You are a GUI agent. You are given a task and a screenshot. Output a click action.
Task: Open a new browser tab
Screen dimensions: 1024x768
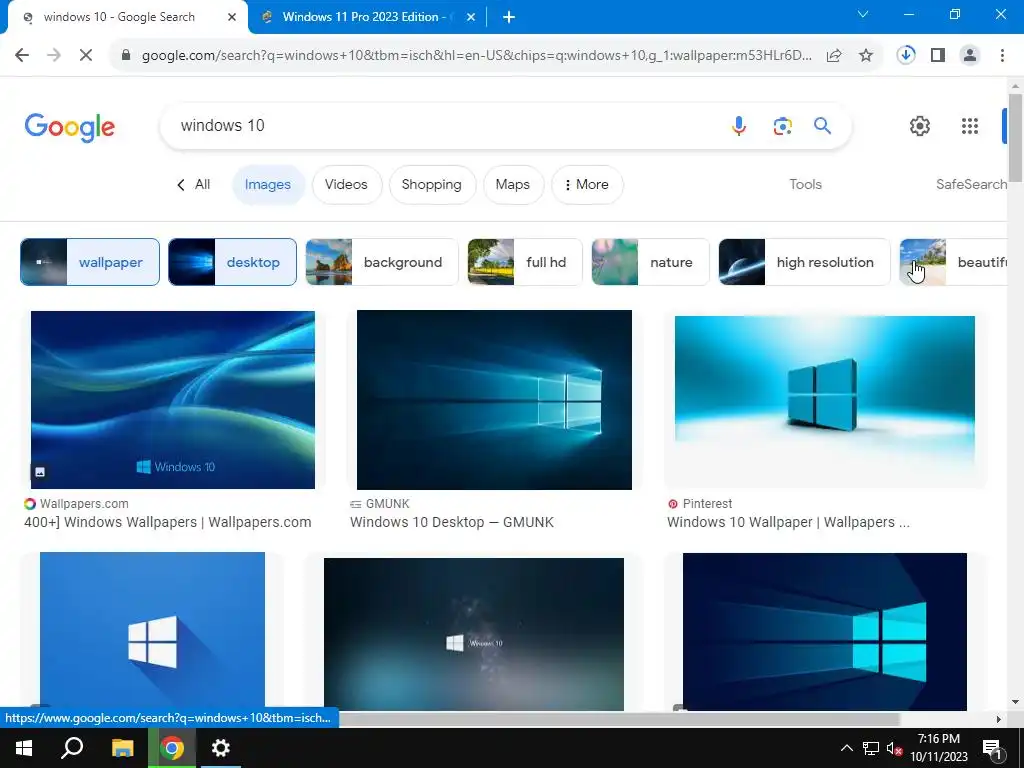click(509, 17)
